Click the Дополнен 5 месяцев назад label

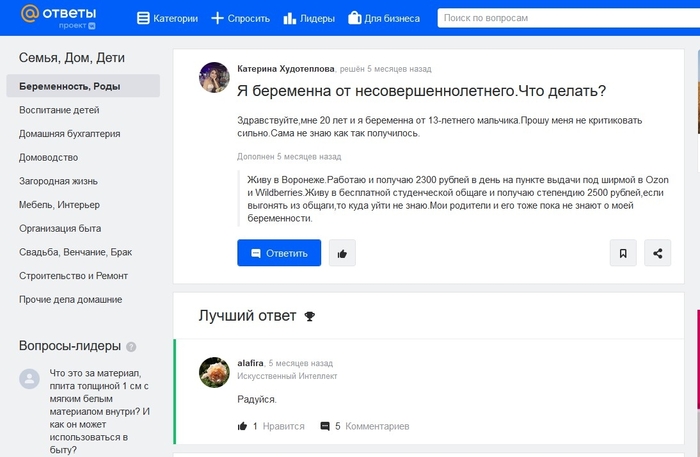tap(289, 157)
